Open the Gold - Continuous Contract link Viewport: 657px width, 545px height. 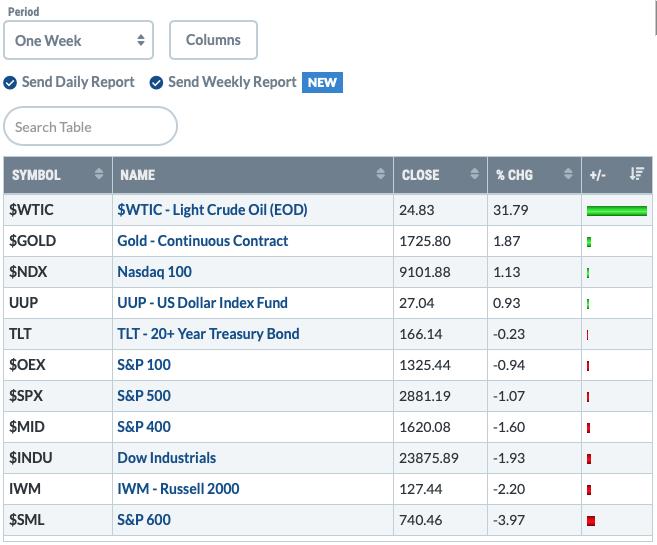click(x=202, y=241)
